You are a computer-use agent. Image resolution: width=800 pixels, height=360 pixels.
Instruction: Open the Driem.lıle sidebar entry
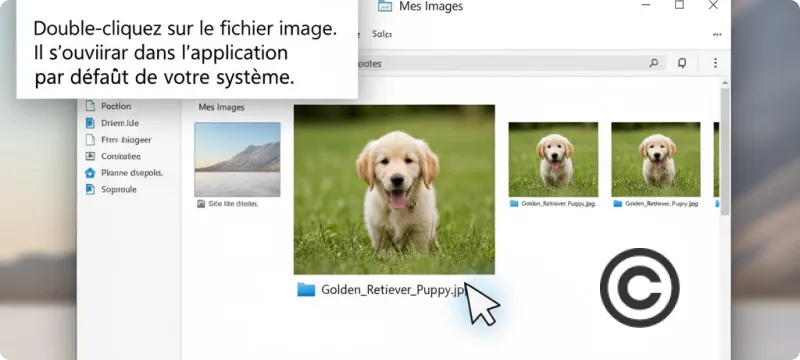tap(112, 123)
